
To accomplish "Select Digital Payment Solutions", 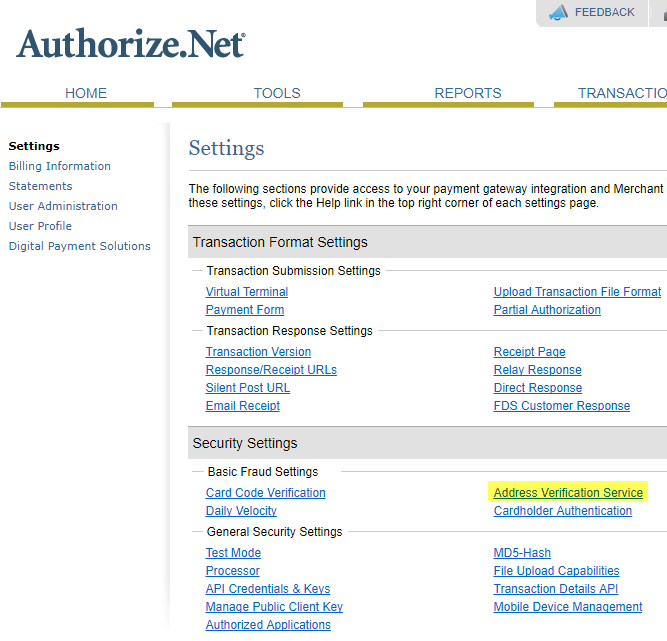I will click(80, 246).
